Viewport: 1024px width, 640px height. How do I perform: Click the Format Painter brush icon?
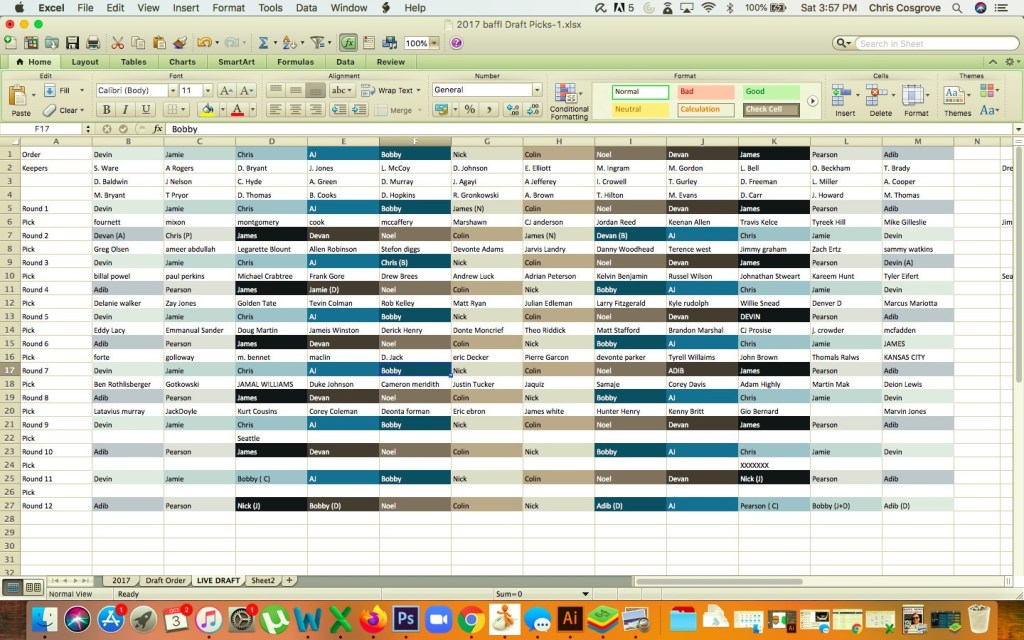pyautogui.click(x=180, y=43)
